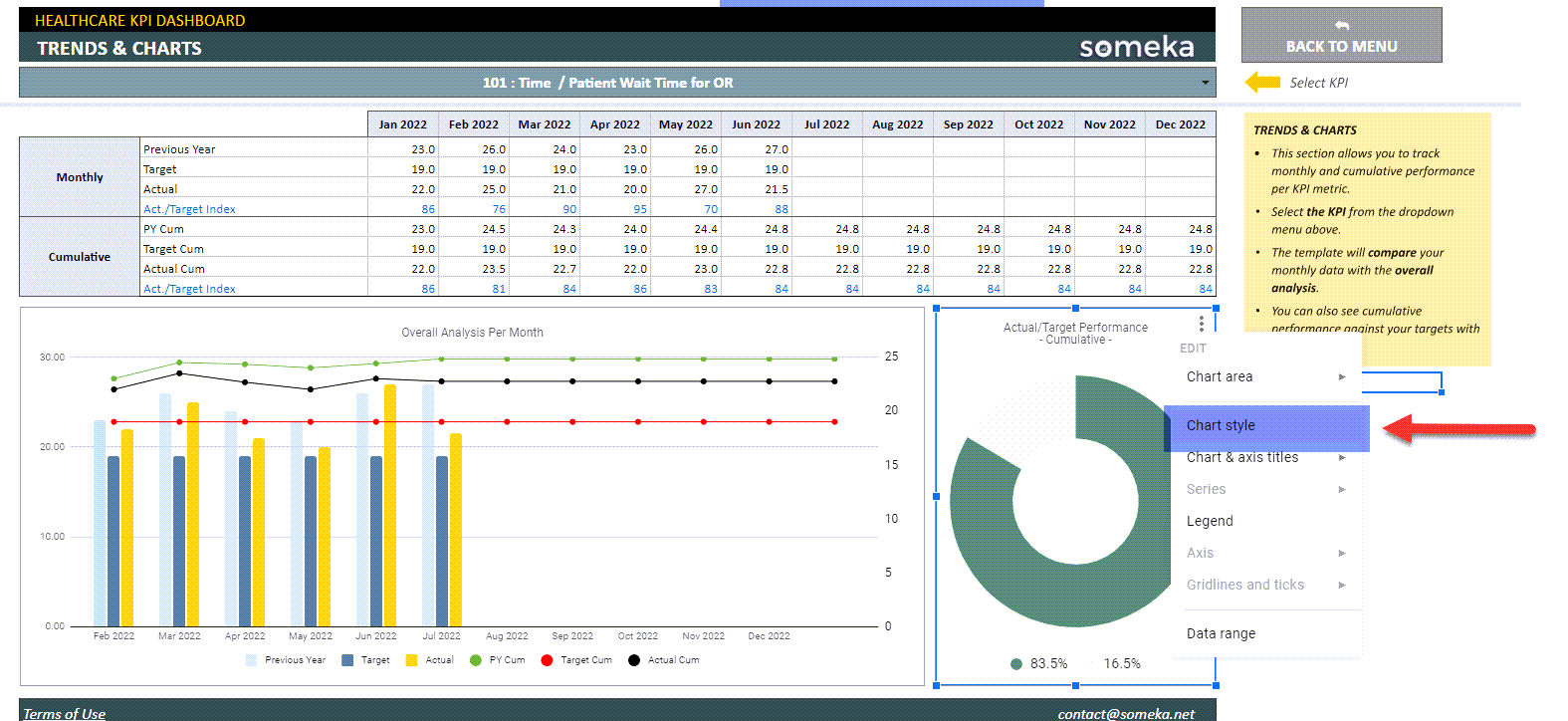Click the PY Cum row label

point(163,229)
